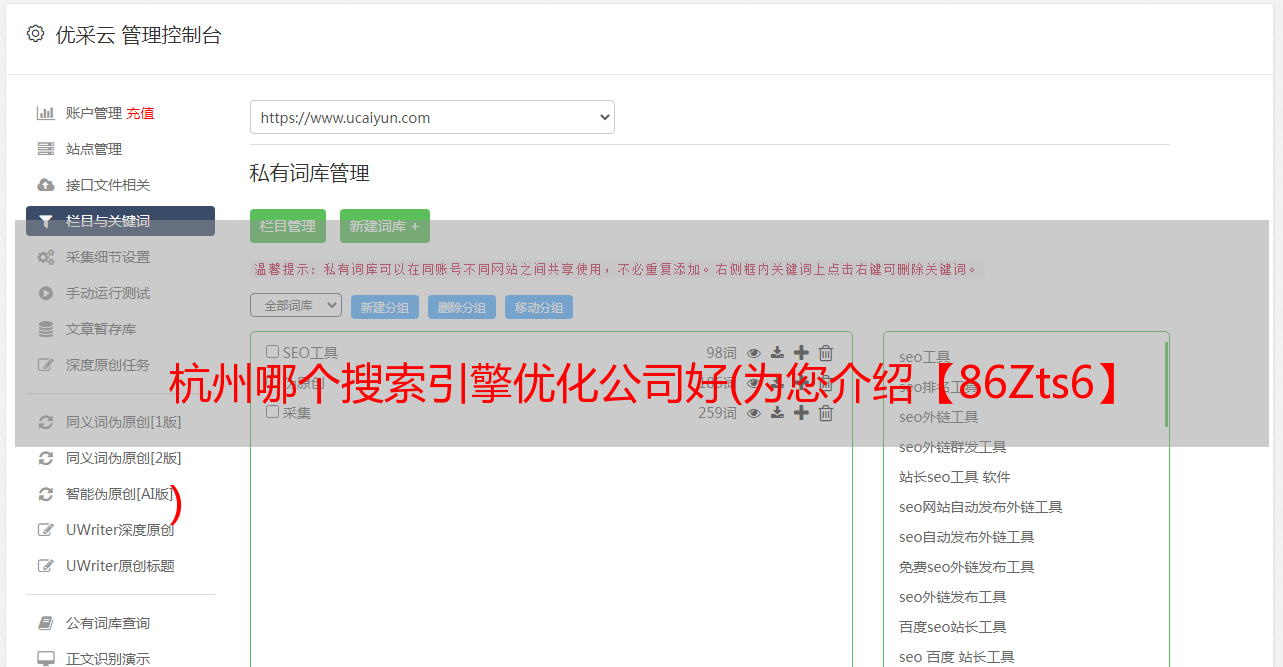Click the book icon of 公有词库查询
The image size is (1283, 667).
pos(46,623)
